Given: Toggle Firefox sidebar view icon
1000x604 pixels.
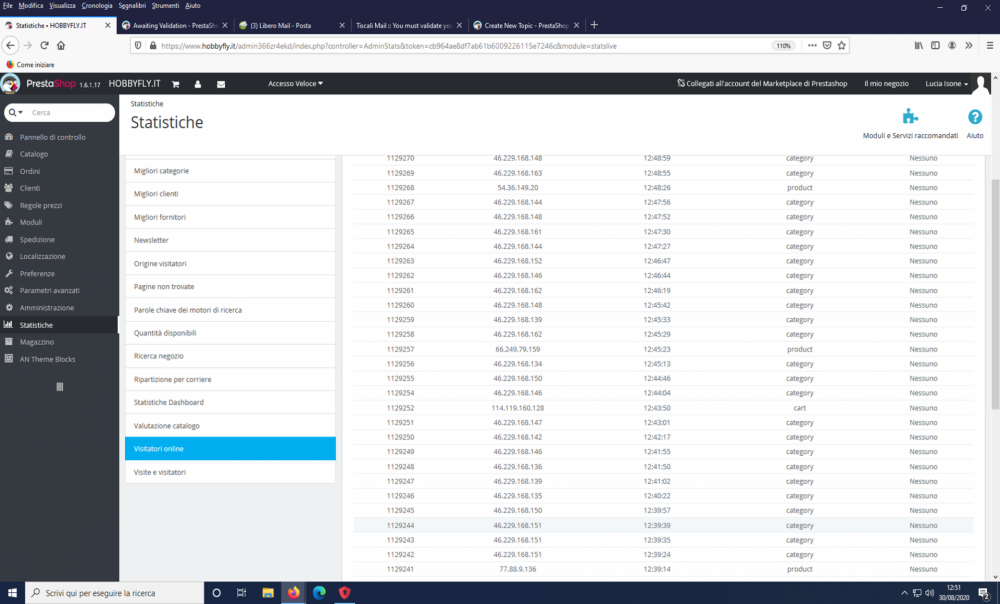Looking at the screenshot, I should tap(935, 45).
